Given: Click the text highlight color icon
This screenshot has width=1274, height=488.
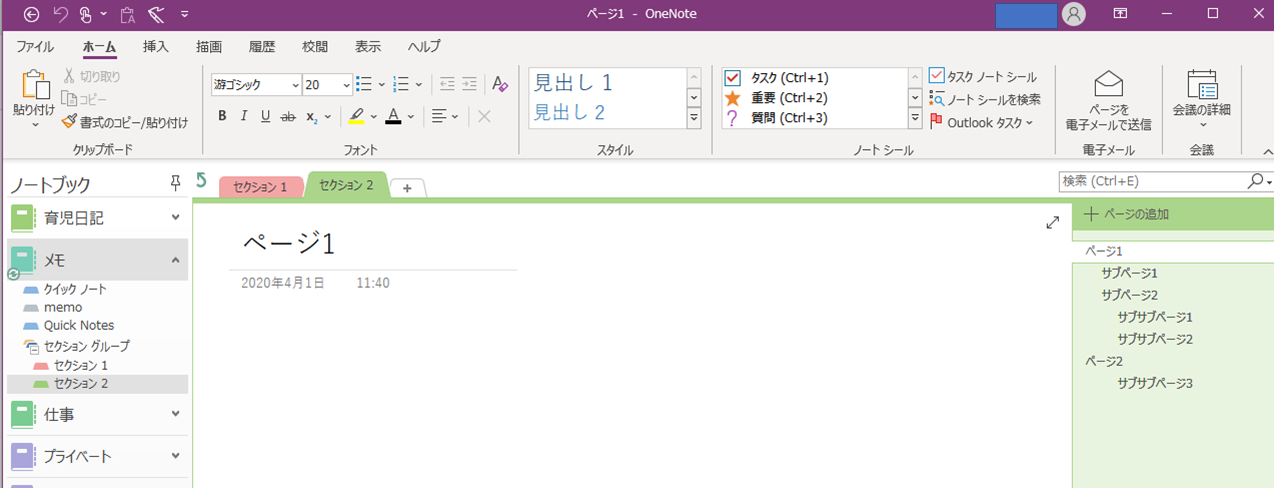Looking at the screenshot, I should 357,116.
